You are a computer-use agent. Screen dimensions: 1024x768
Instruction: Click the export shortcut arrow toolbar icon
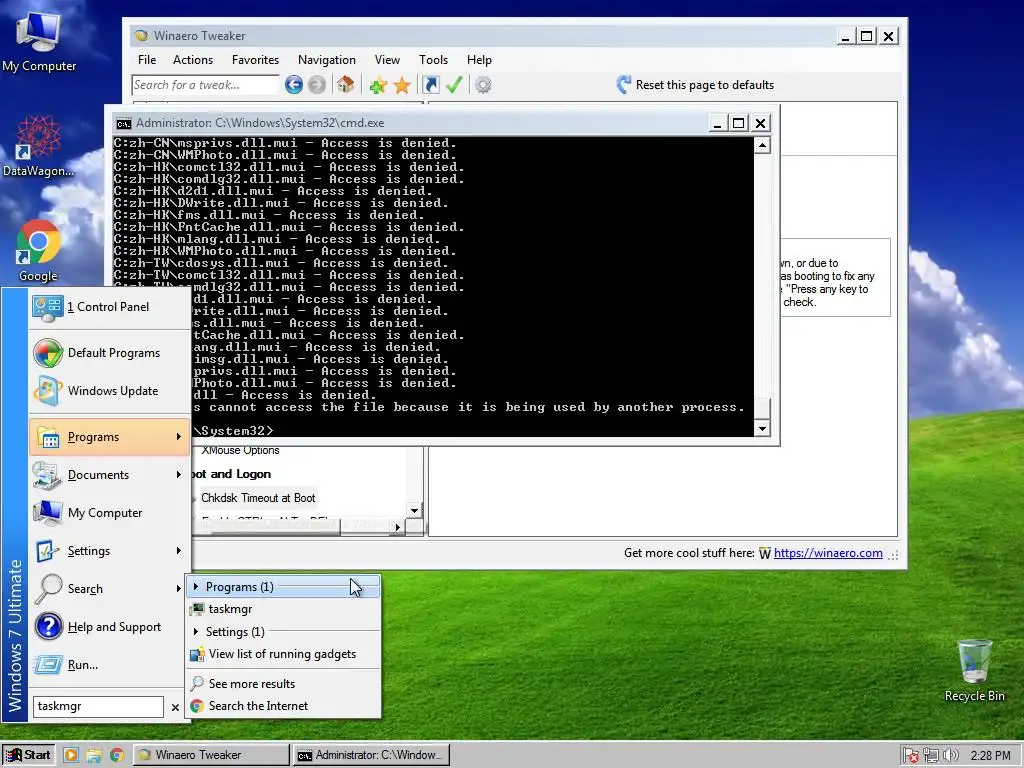coord(431,85)
